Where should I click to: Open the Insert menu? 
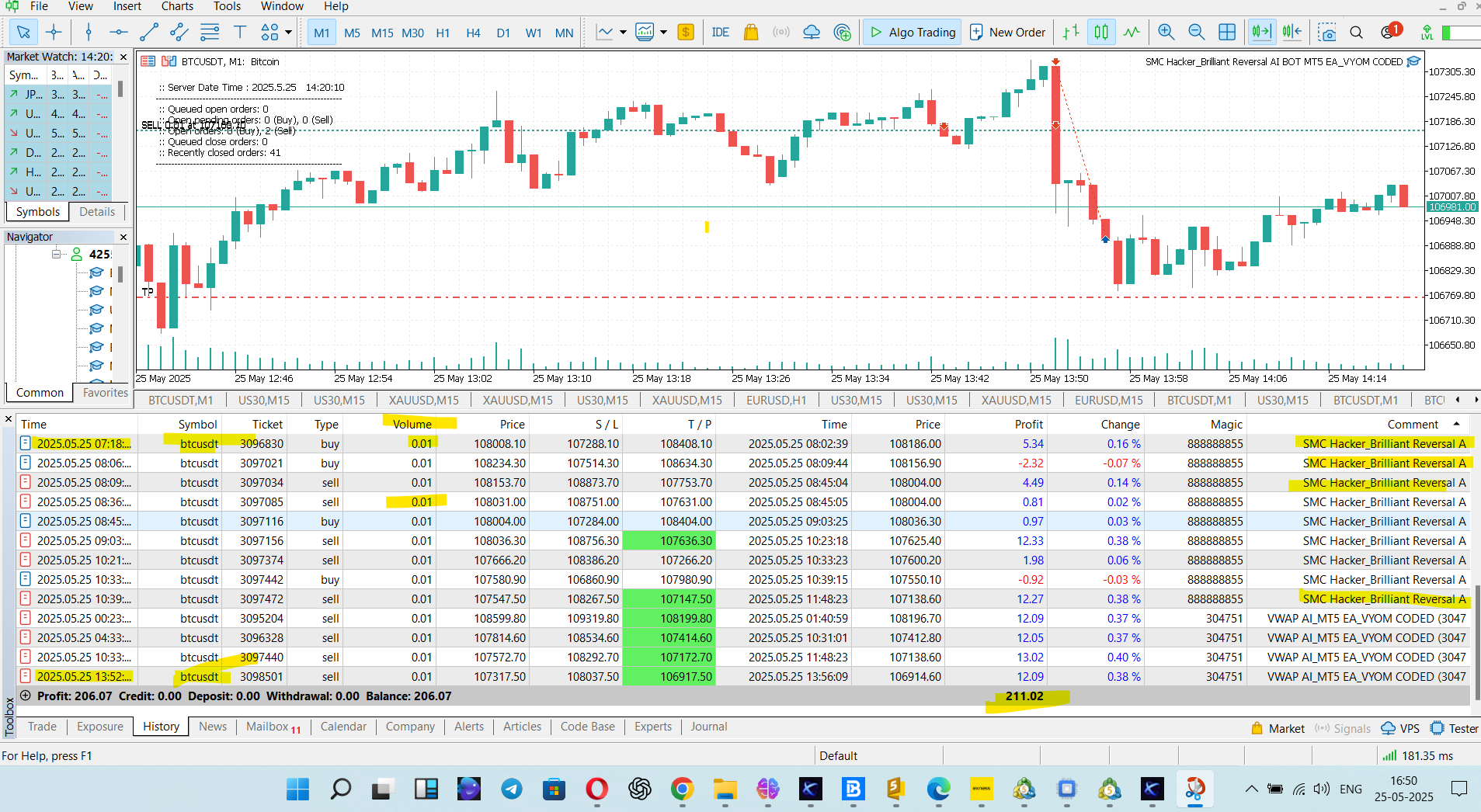pyautogui.click(x=127, y=7)
